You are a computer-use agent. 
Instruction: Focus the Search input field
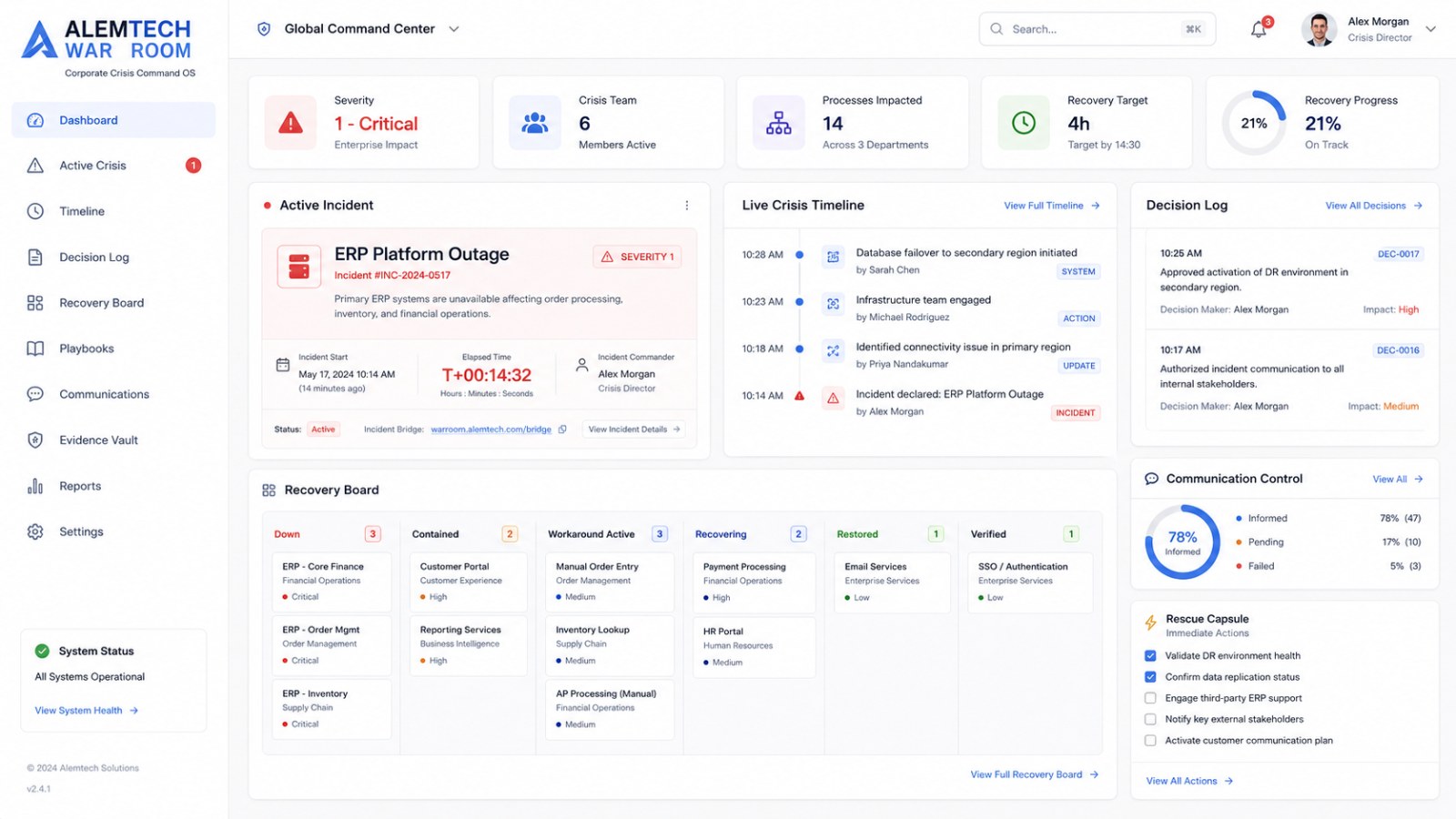click(x=1097, y=29)
